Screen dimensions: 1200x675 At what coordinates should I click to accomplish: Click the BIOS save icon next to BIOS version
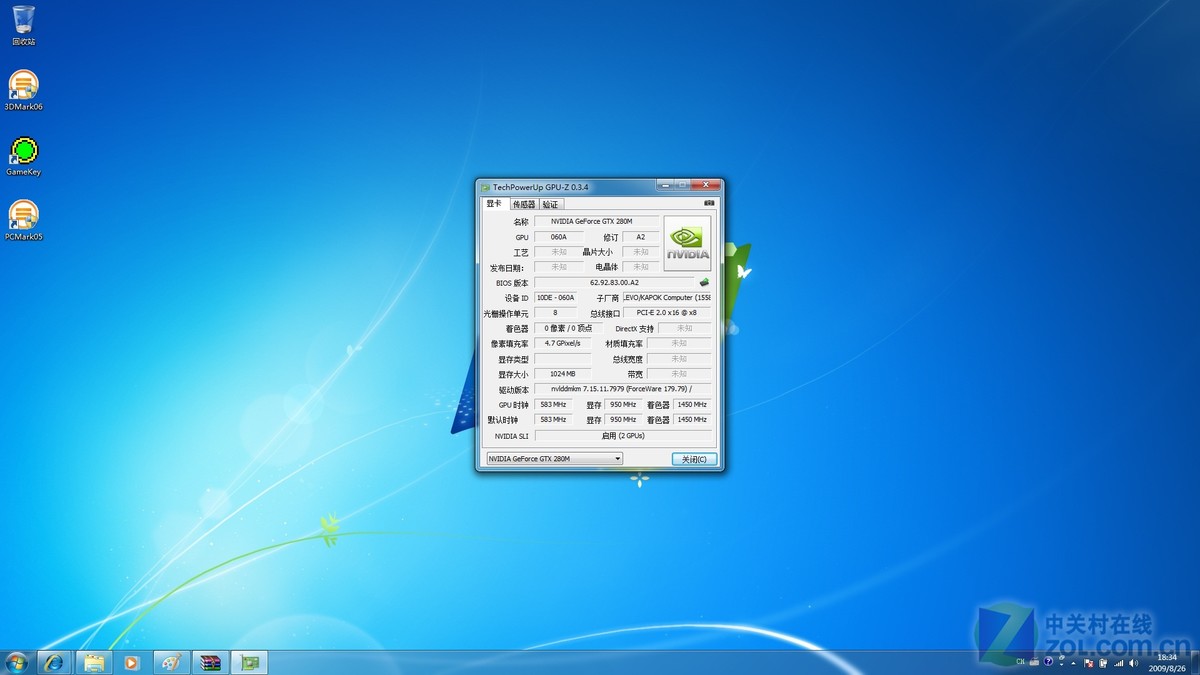(705, 282)
